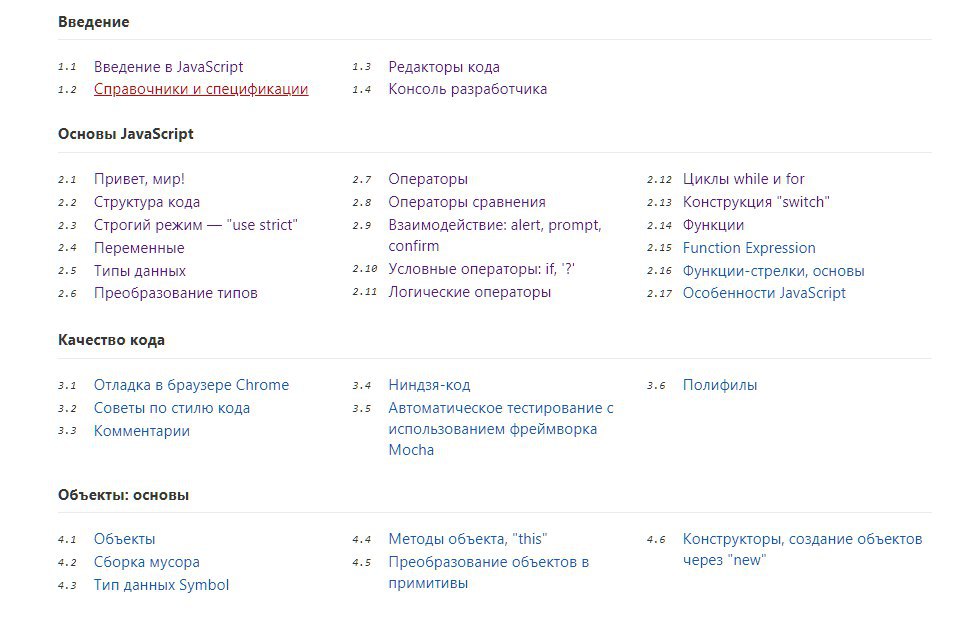Screen dimensions: 970x620
Task: Open the "Привет, мир!" lesson
Action: (139, 179)
